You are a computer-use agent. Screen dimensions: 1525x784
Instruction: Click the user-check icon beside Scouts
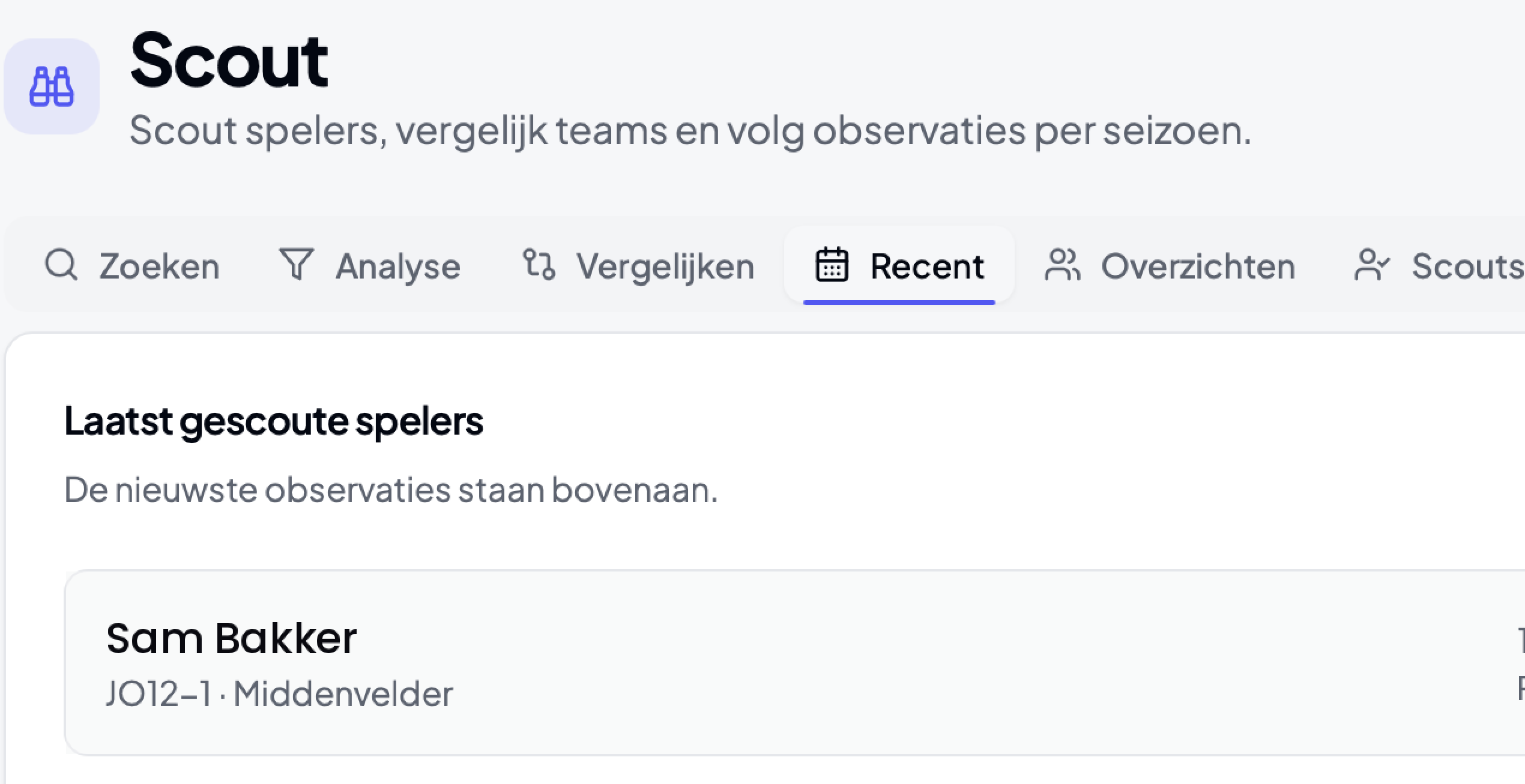tap(1372, 265)
